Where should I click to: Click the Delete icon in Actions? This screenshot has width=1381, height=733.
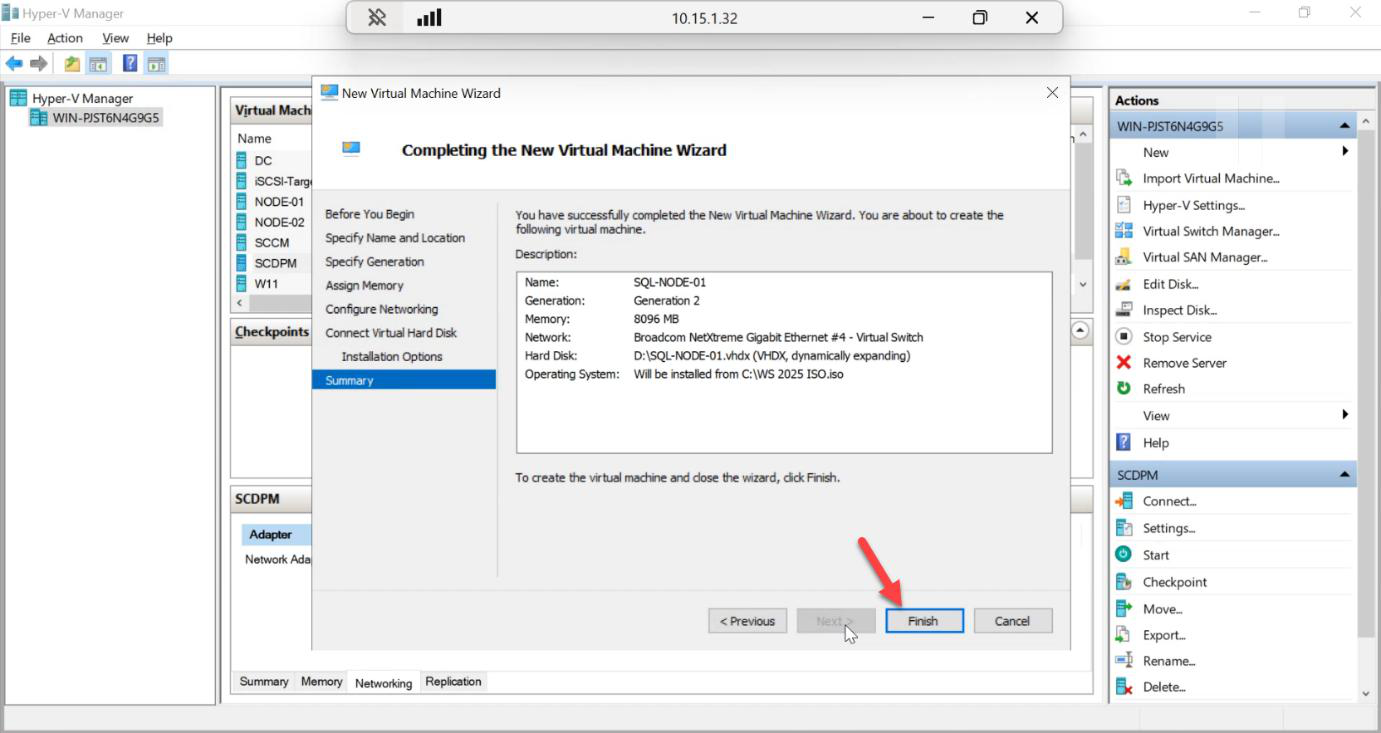(1124, 687)
